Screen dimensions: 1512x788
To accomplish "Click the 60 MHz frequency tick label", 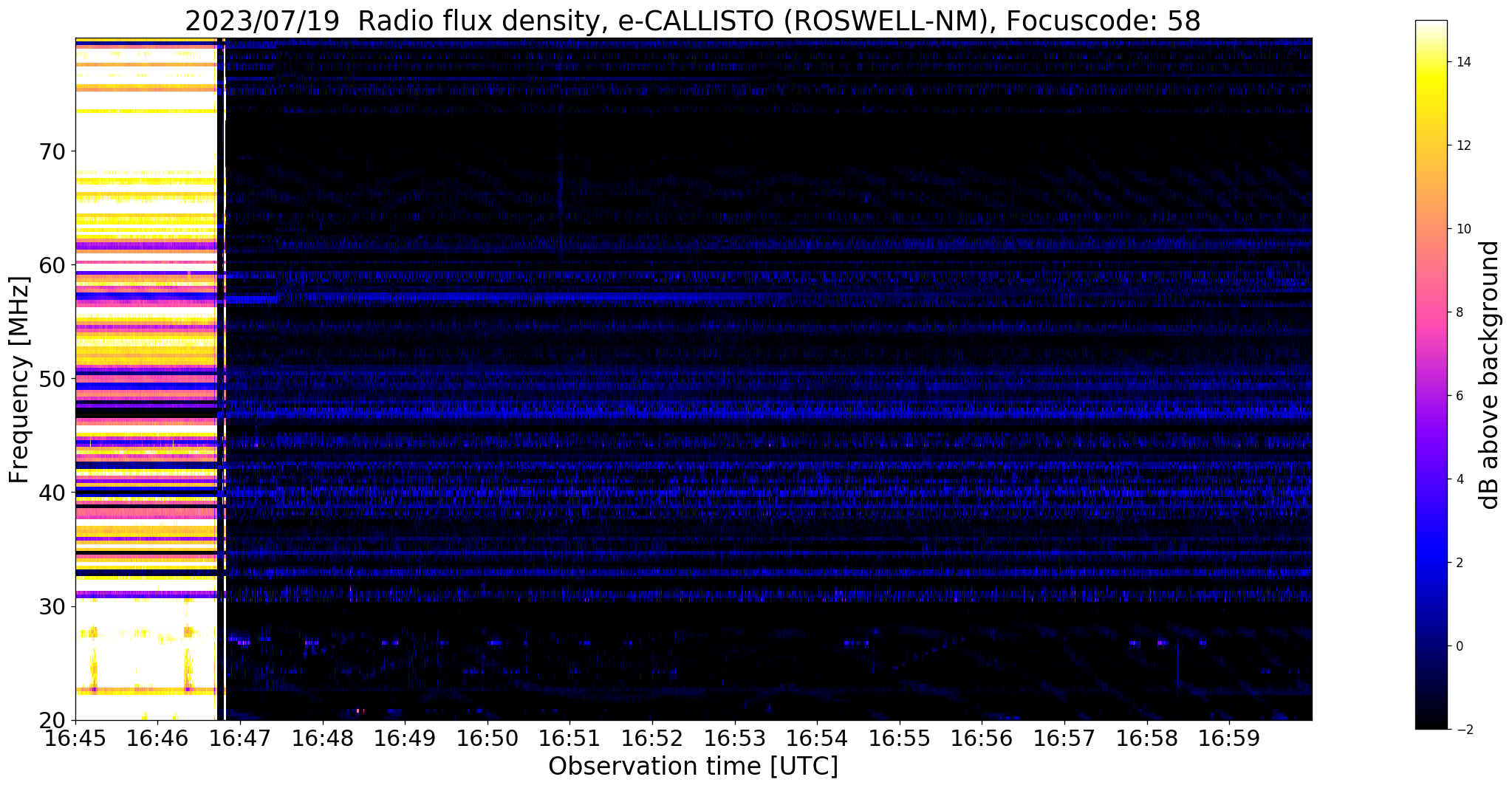I will (x=52, y=265).
